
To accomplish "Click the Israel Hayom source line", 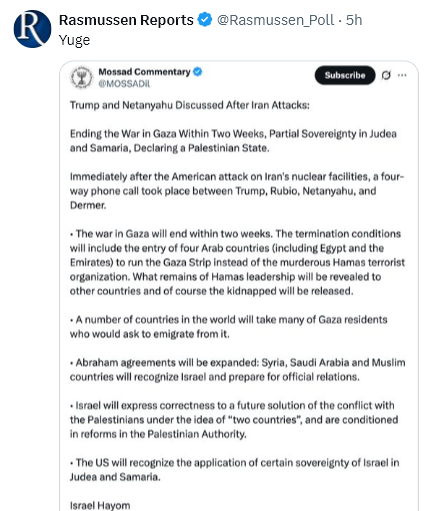I will 100,505.
